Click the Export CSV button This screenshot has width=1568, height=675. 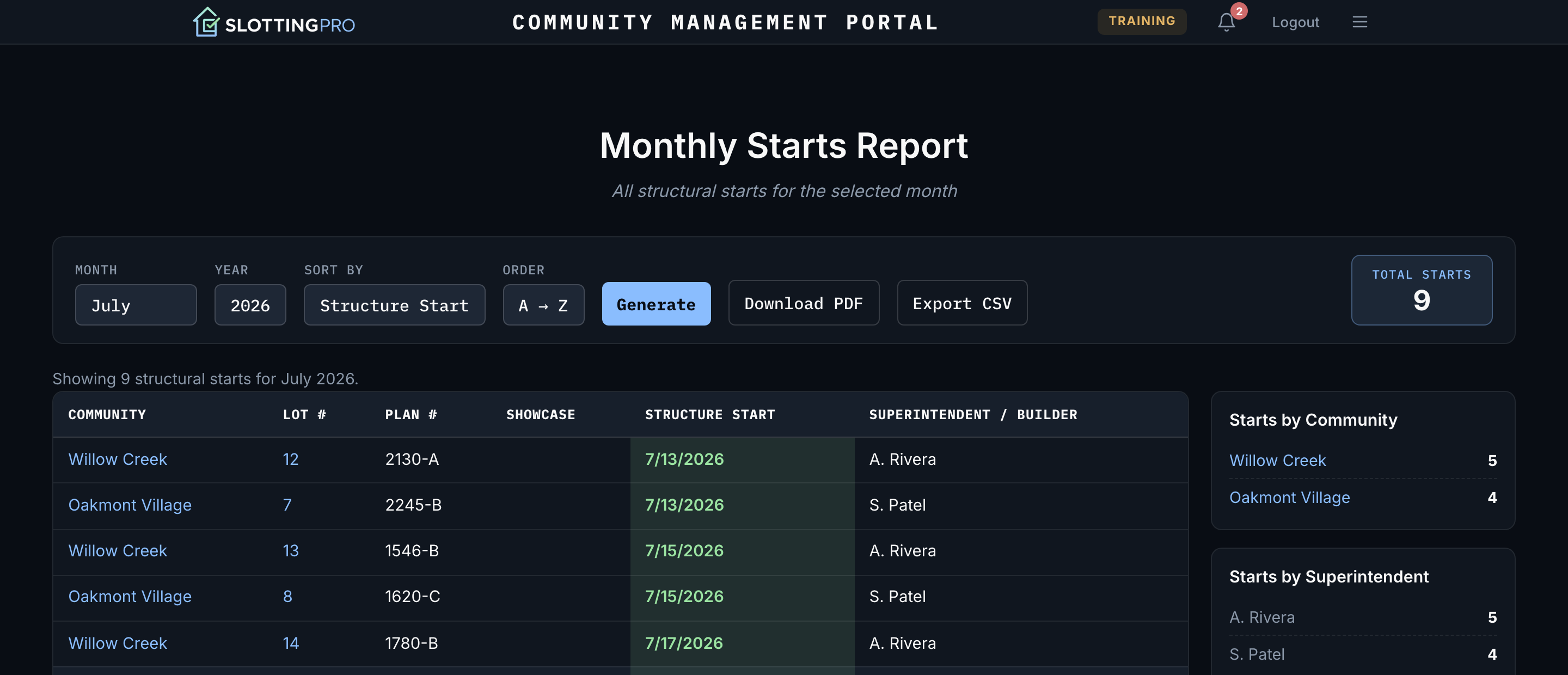click(x=961, y=303)
